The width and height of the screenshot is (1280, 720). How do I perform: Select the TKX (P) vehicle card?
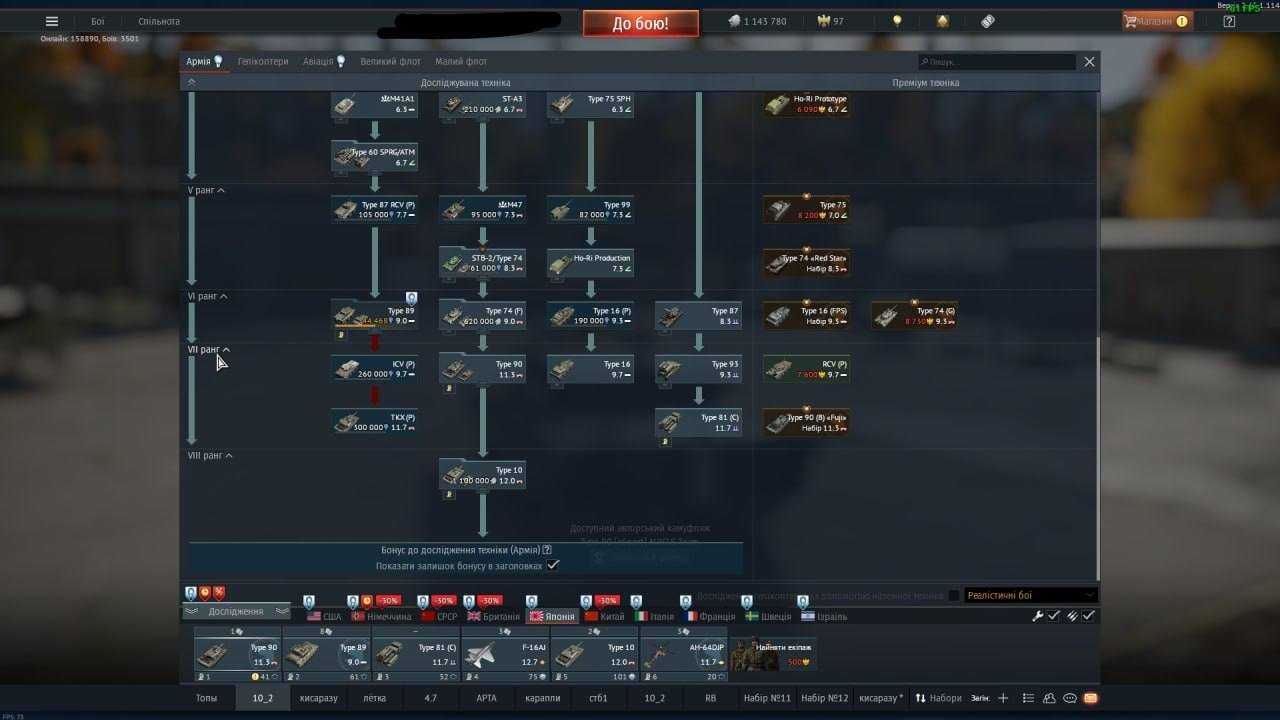[375, 422]
